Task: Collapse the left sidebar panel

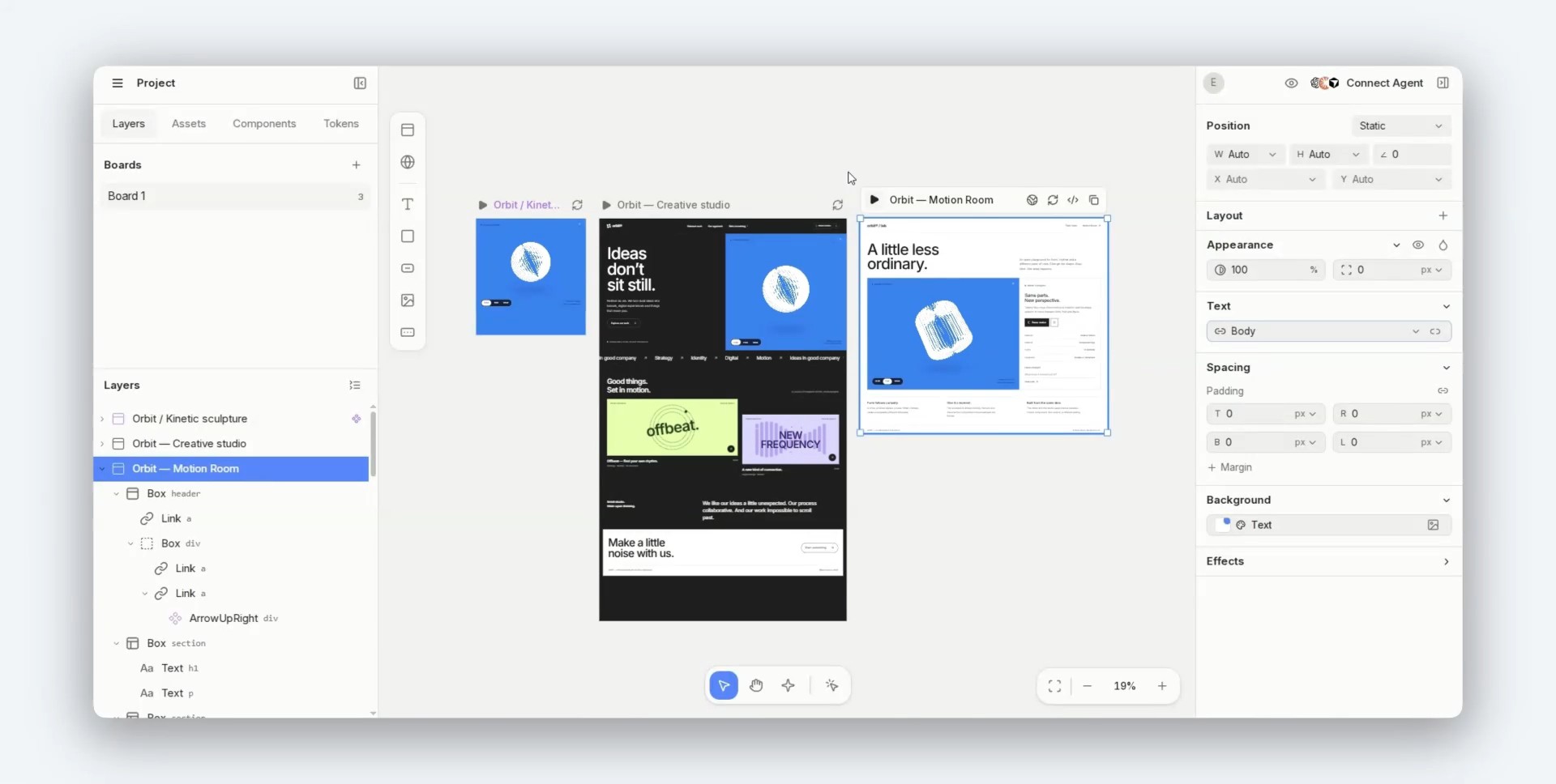Action: (x=360, y=83)
